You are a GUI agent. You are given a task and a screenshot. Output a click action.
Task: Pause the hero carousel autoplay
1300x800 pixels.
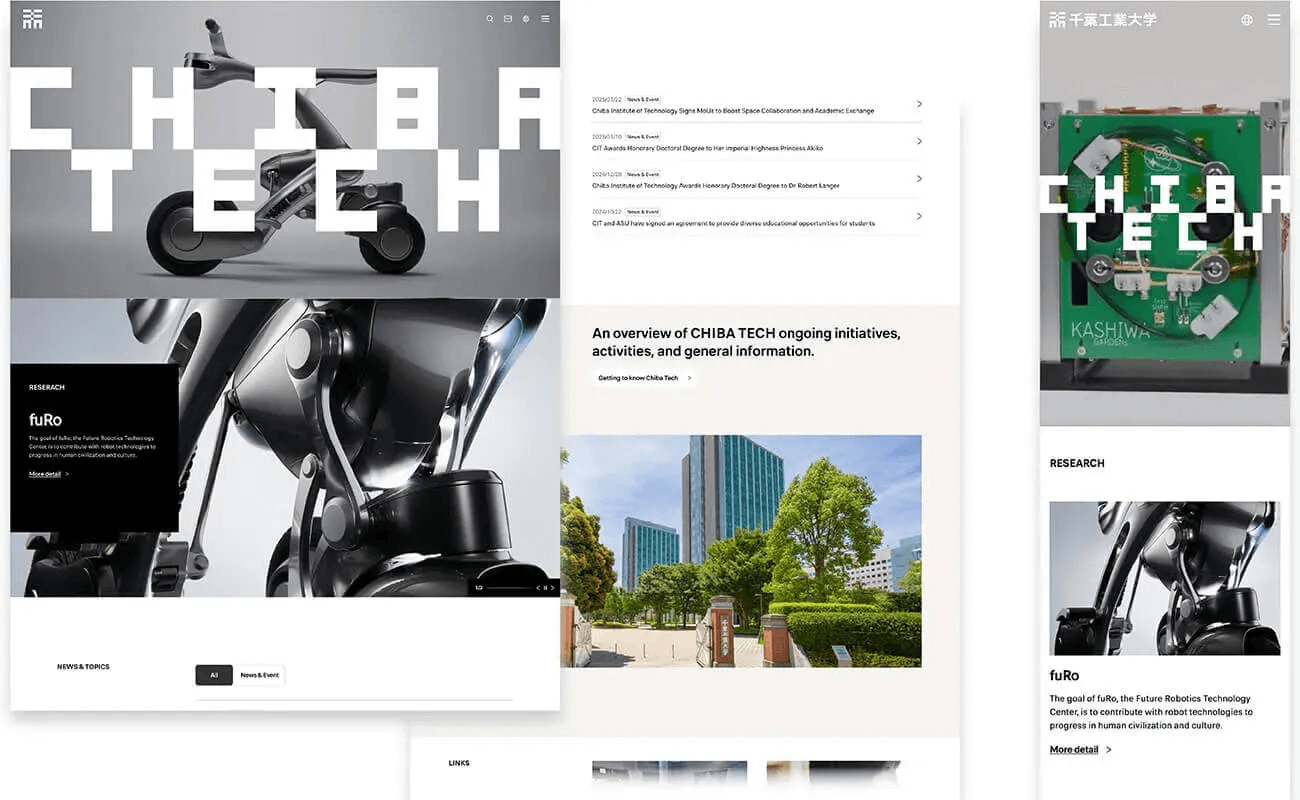pyautogui.click(x=546, y=588)
